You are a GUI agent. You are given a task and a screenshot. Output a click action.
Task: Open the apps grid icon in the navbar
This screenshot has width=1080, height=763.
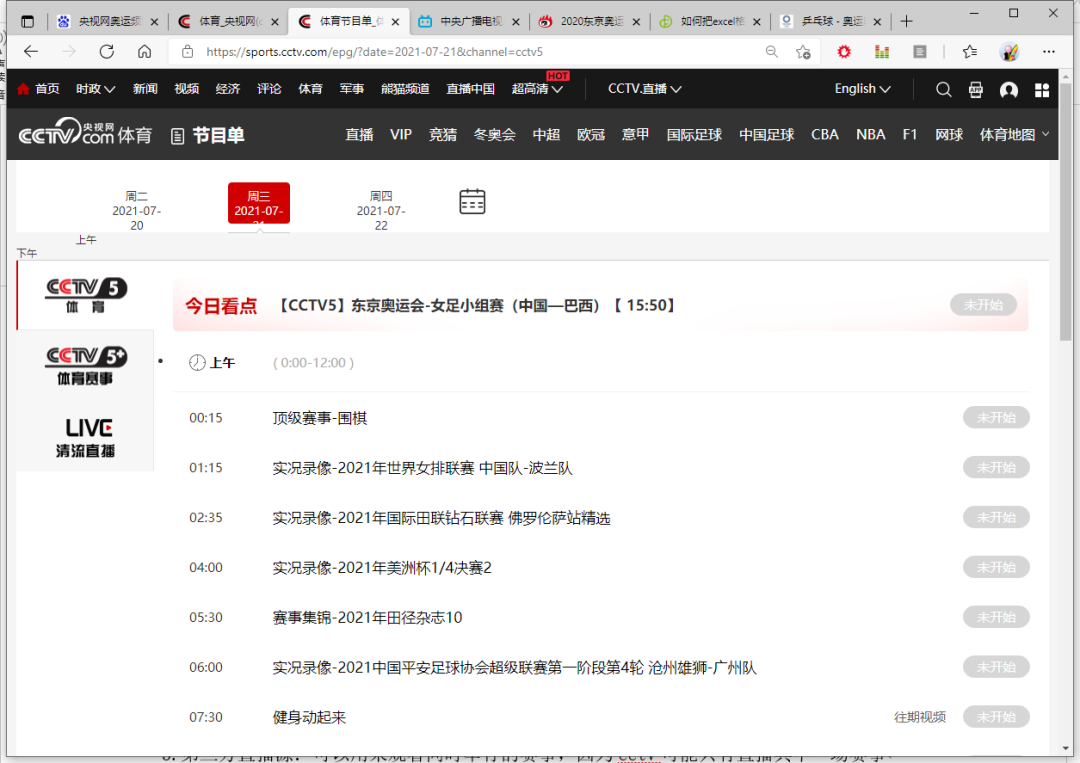(1041, 89)
